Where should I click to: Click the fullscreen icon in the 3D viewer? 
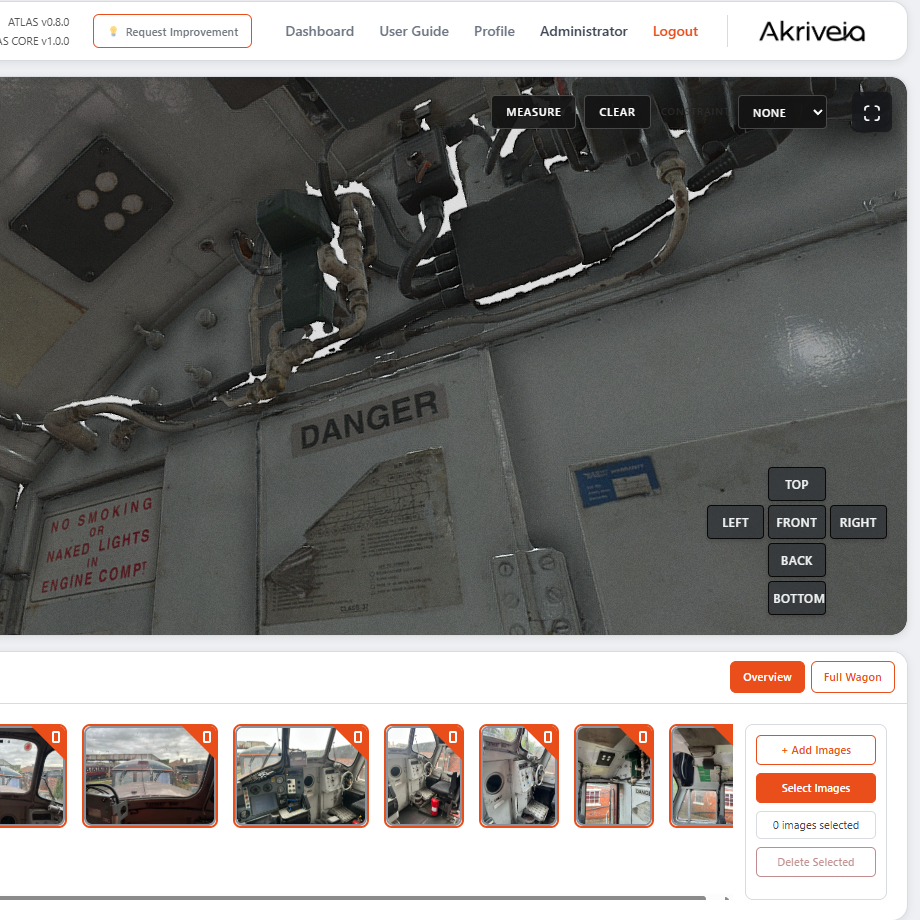point(871,113)
